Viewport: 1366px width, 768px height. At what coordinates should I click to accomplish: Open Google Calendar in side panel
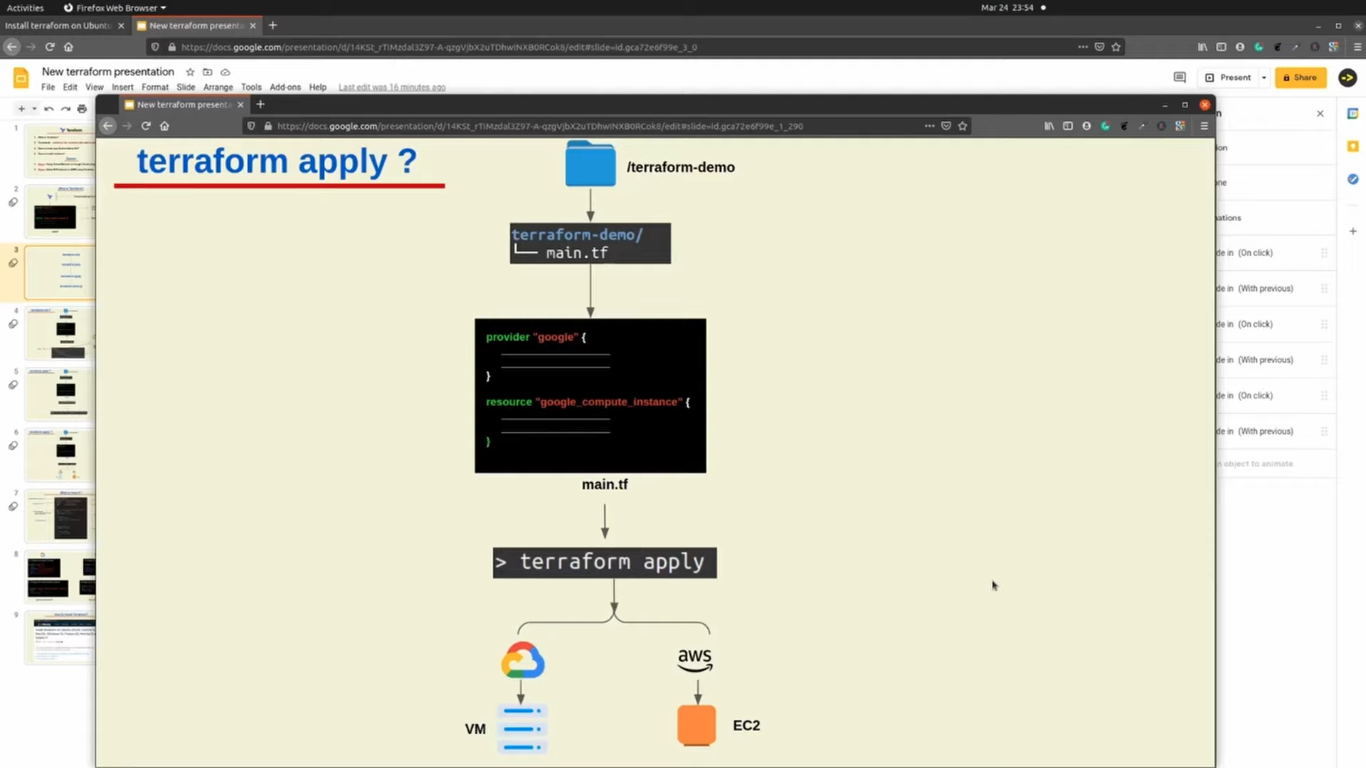[x=1353, y=114]
